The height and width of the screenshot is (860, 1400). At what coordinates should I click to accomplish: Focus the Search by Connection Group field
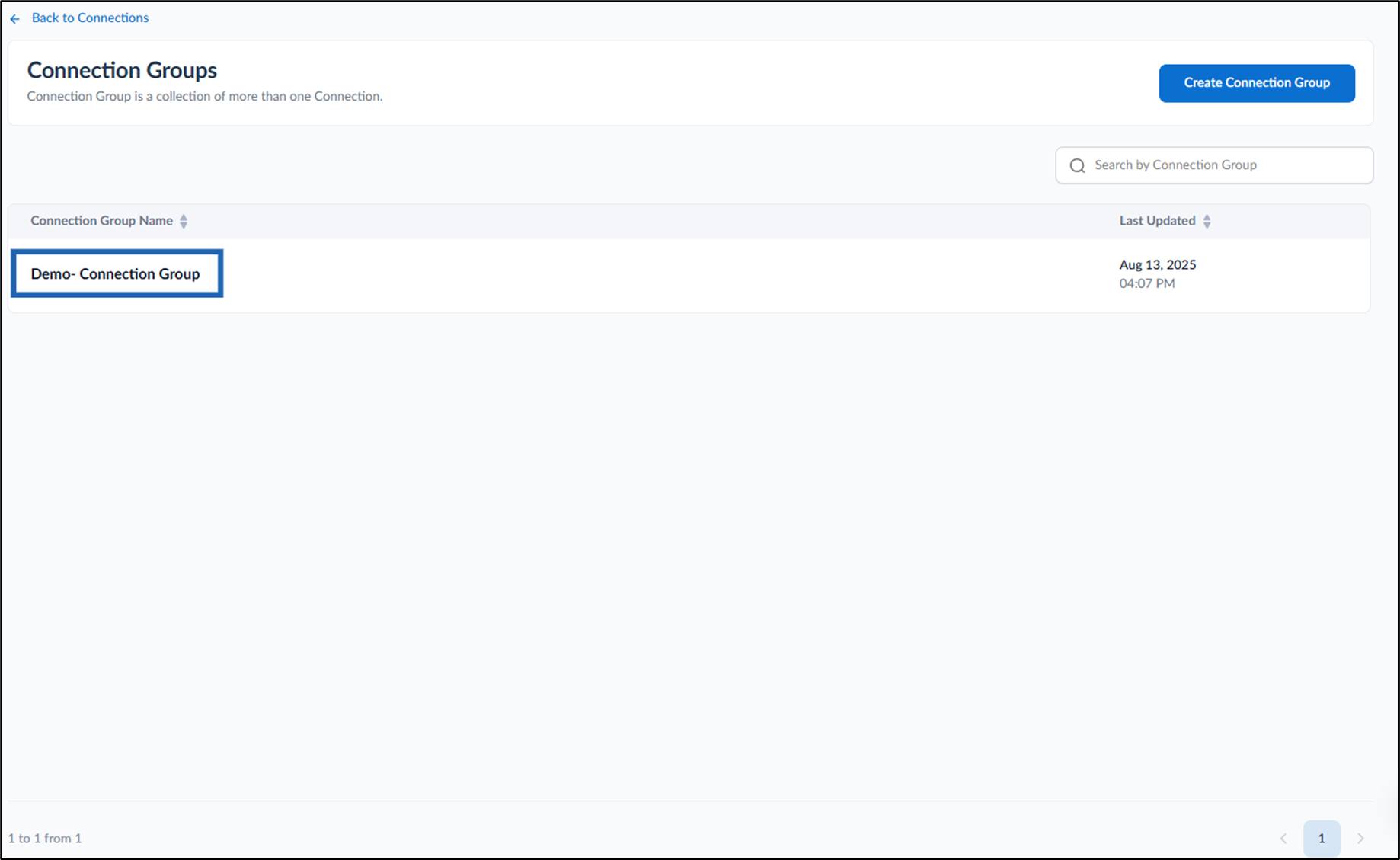tap(1214, 165)
